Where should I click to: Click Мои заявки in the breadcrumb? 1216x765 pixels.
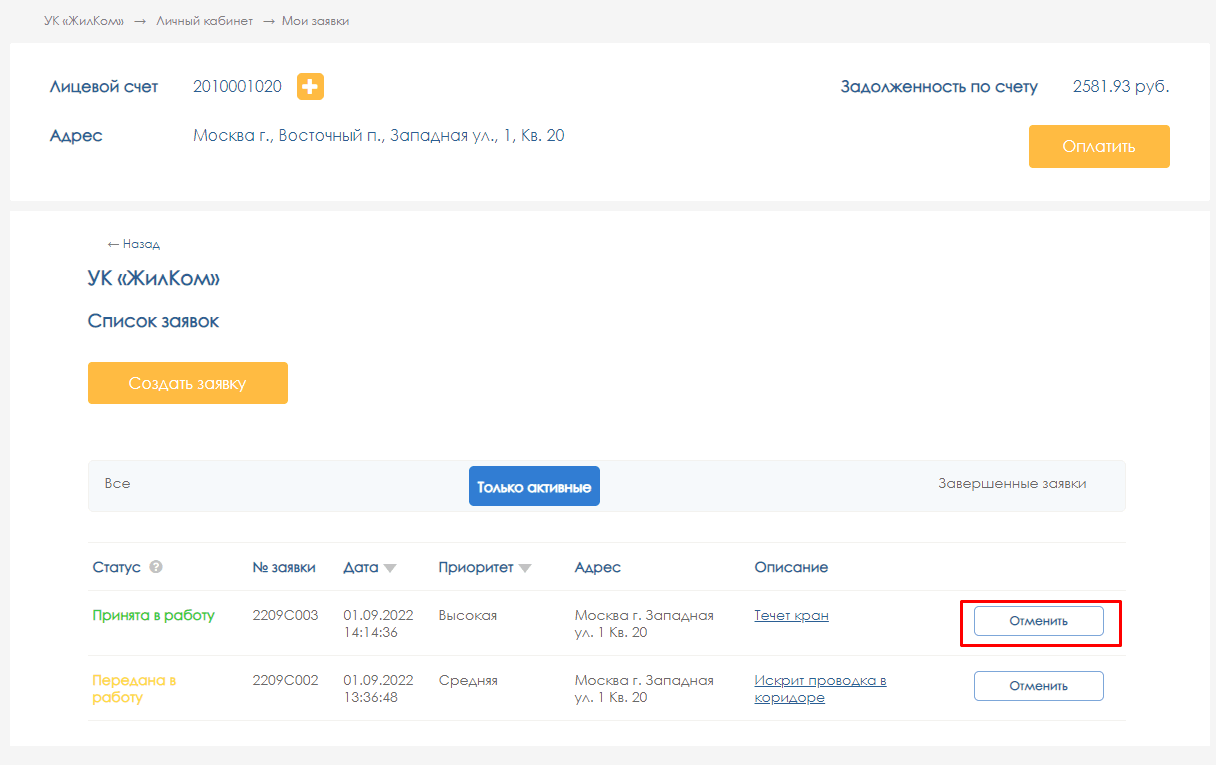point(316,21)
